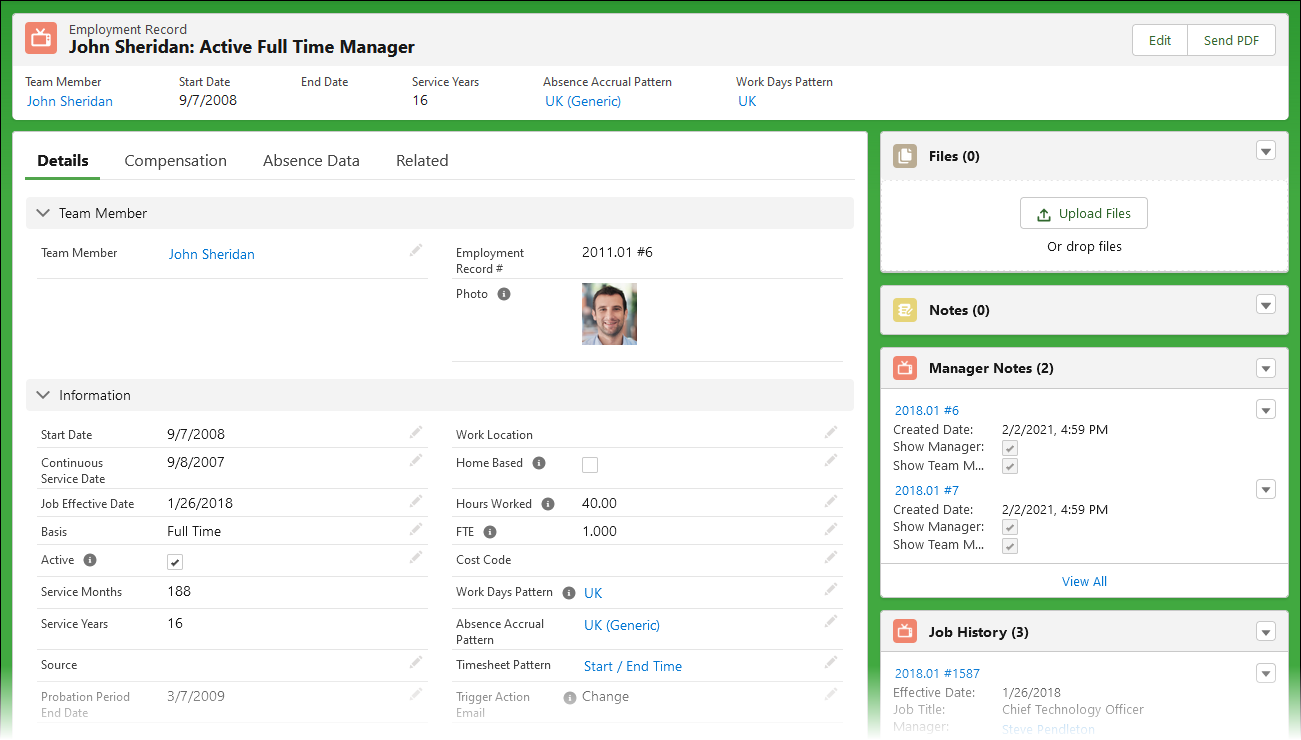
Task: Collapse the Team Member section
Action: coord(43,213)
